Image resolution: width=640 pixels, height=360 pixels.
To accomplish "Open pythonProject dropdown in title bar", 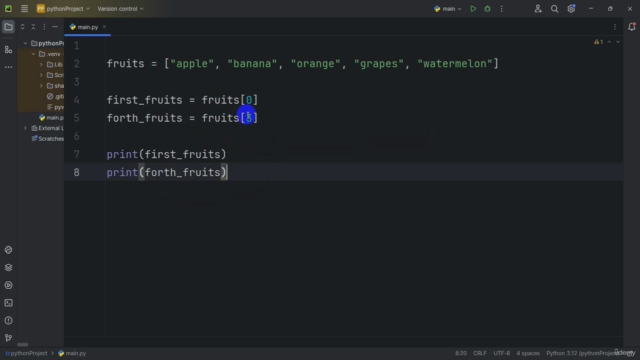I will coord(63,9).
